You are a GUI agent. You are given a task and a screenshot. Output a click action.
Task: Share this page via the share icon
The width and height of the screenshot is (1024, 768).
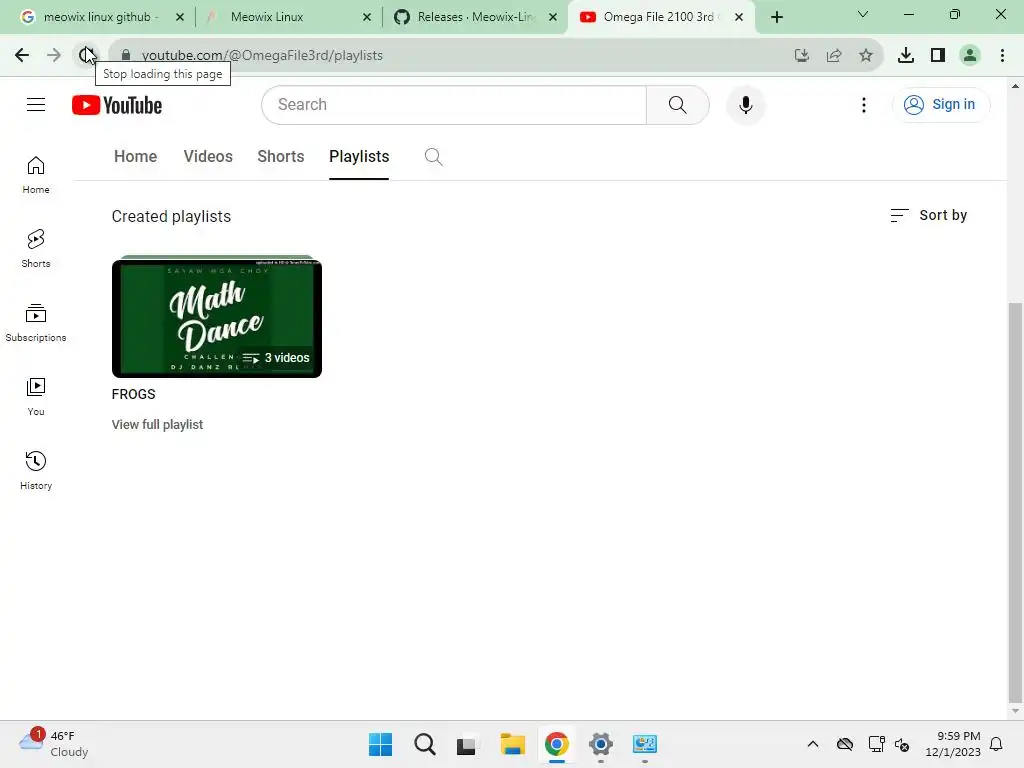click(x=834, y=56)
